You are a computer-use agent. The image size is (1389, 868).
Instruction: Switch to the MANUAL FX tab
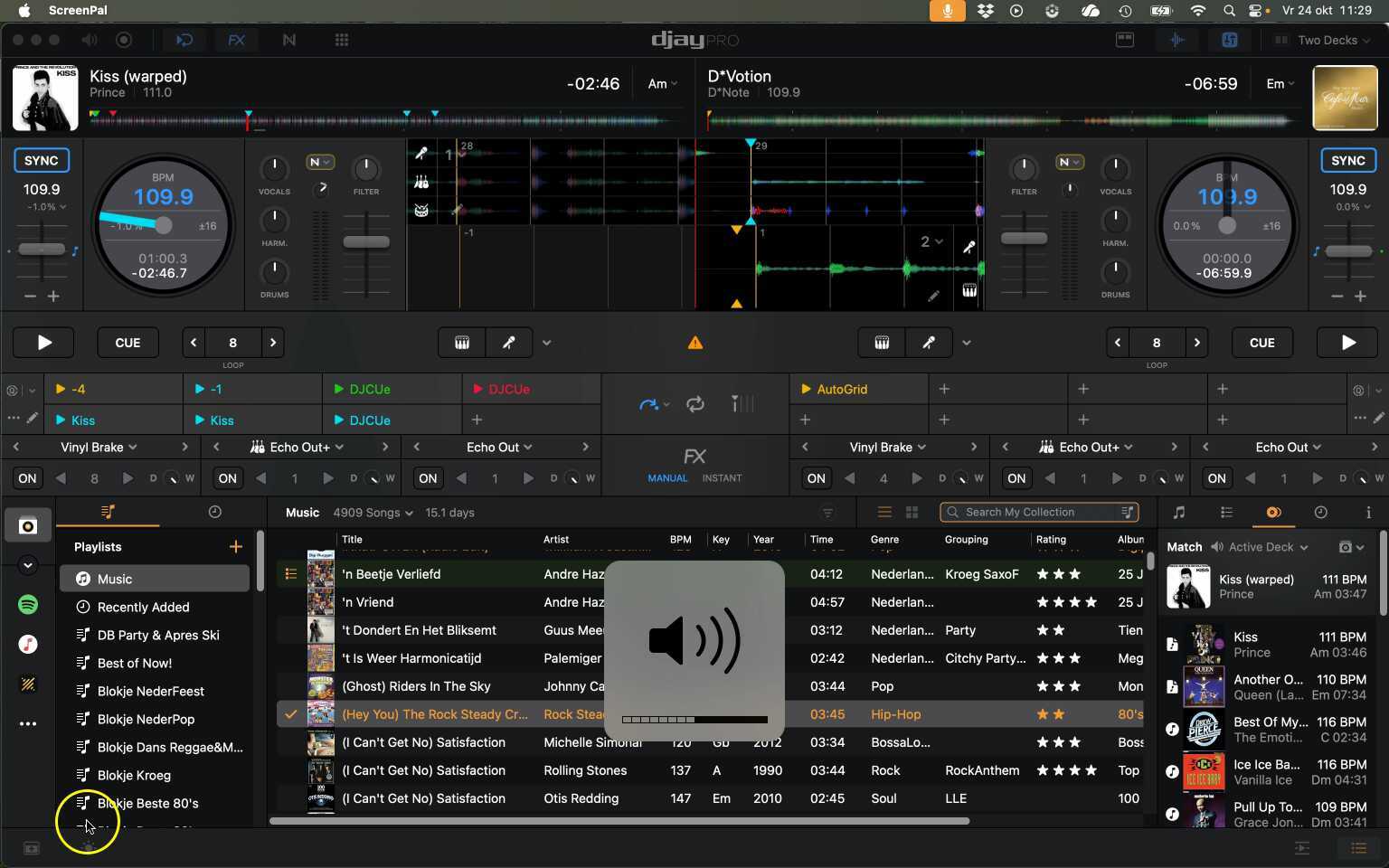tap(667, 478)
